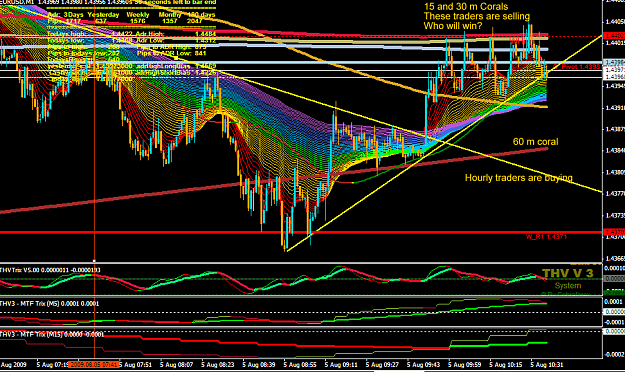Click the 'THV3 - MTF Trix (M5)' indicator label
This screenshot has height=372, width=625.
coord(30,303)
